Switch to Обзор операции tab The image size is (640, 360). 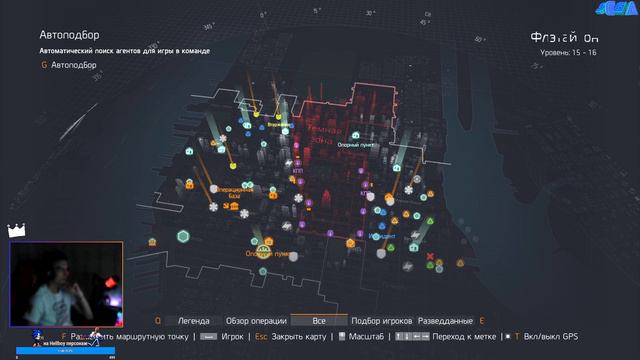coord(256,321)
